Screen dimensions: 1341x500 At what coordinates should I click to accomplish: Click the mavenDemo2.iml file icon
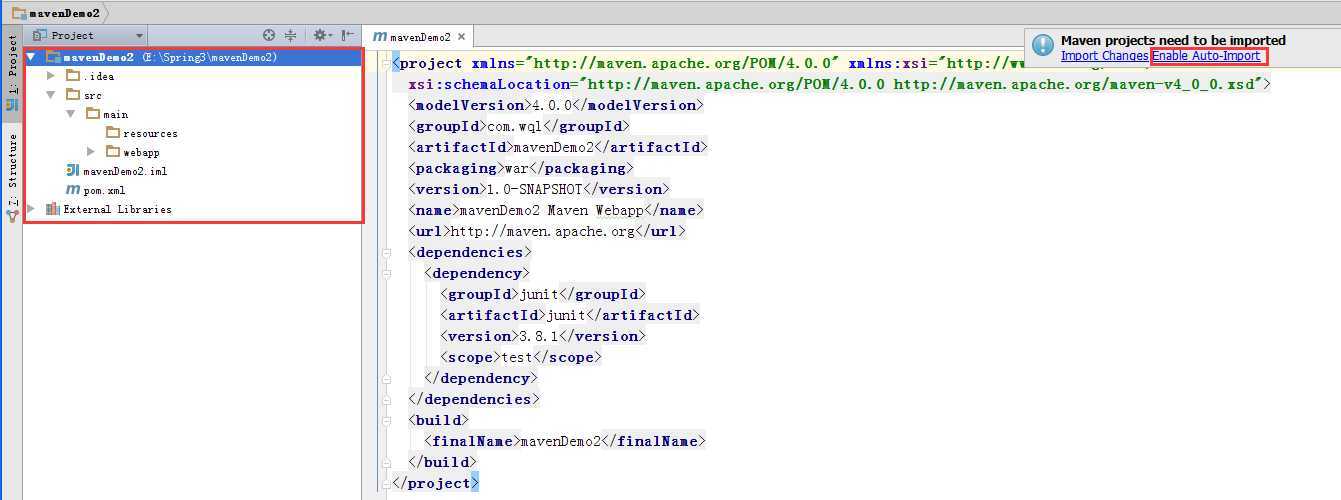73,171
